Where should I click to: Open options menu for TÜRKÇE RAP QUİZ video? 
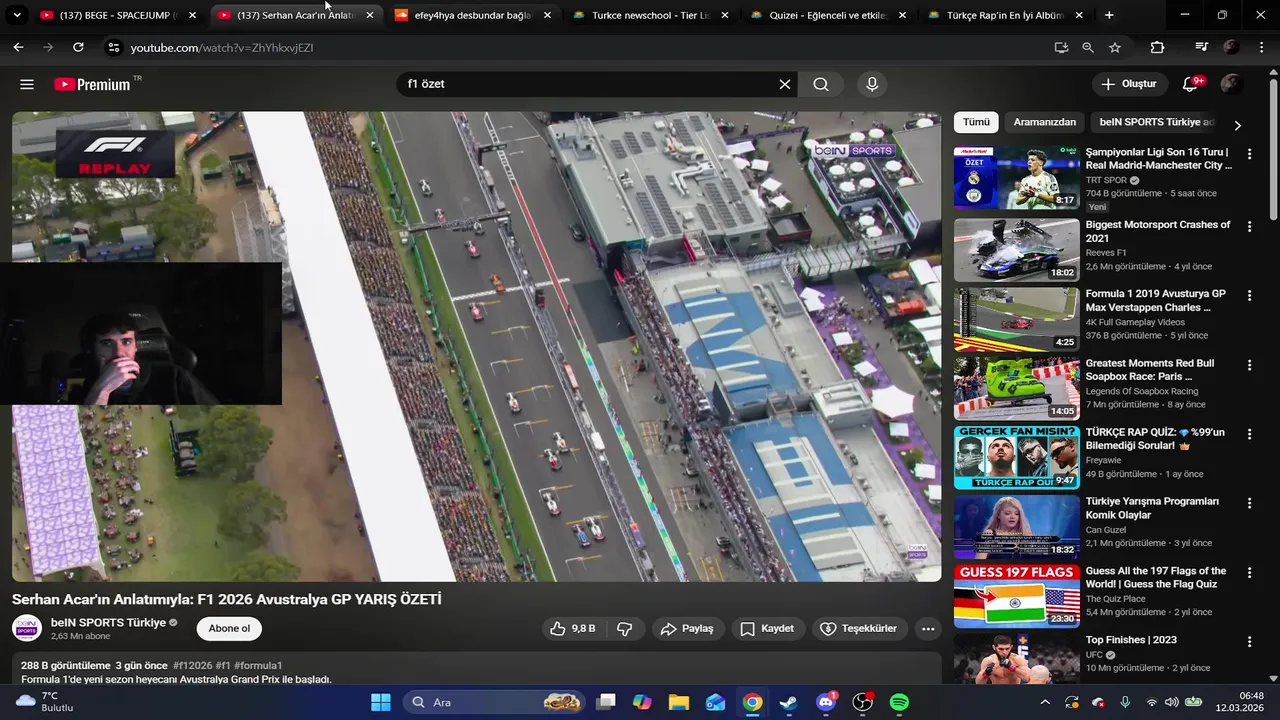[1249, 434]
